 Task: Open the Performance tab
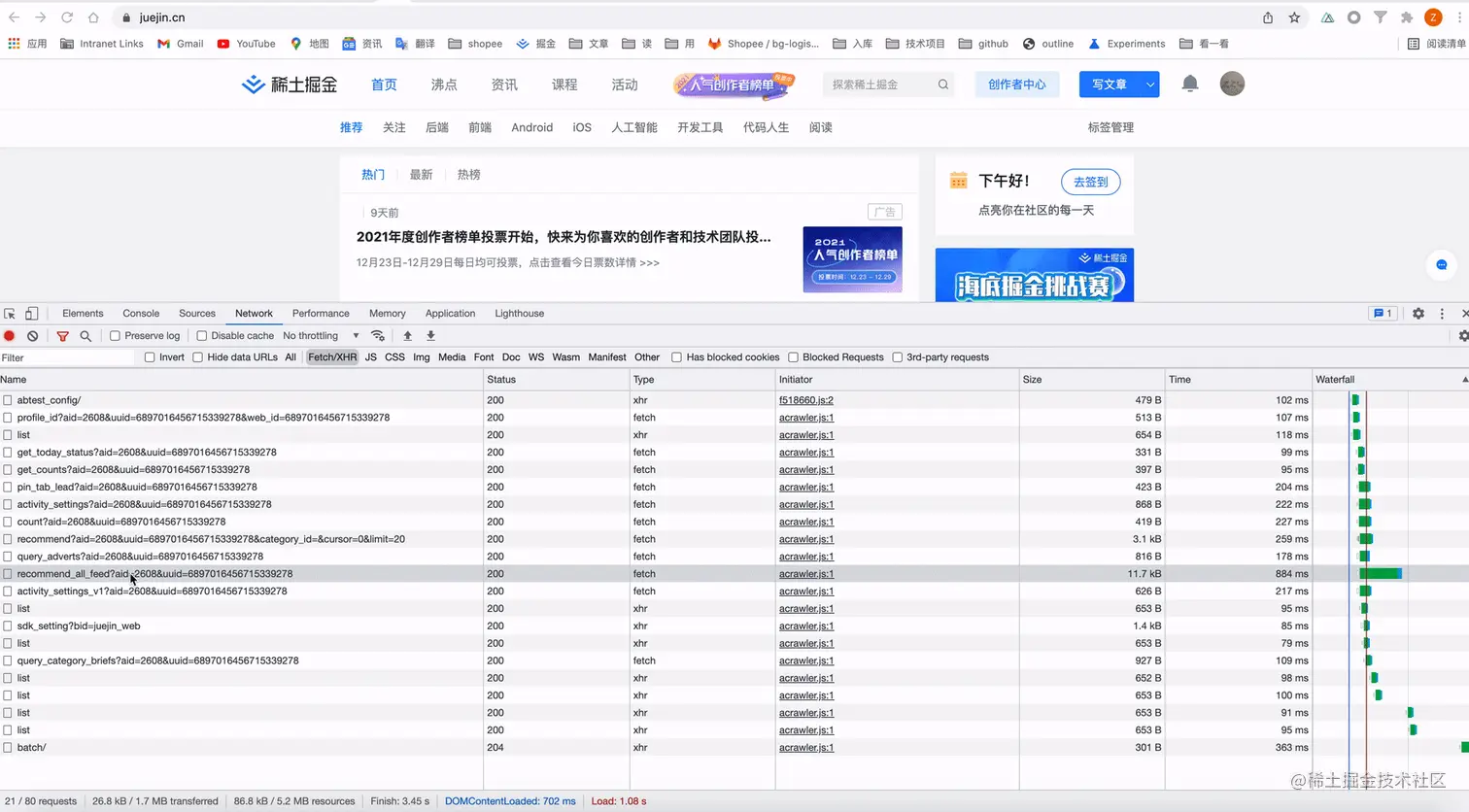click(321, 314)
